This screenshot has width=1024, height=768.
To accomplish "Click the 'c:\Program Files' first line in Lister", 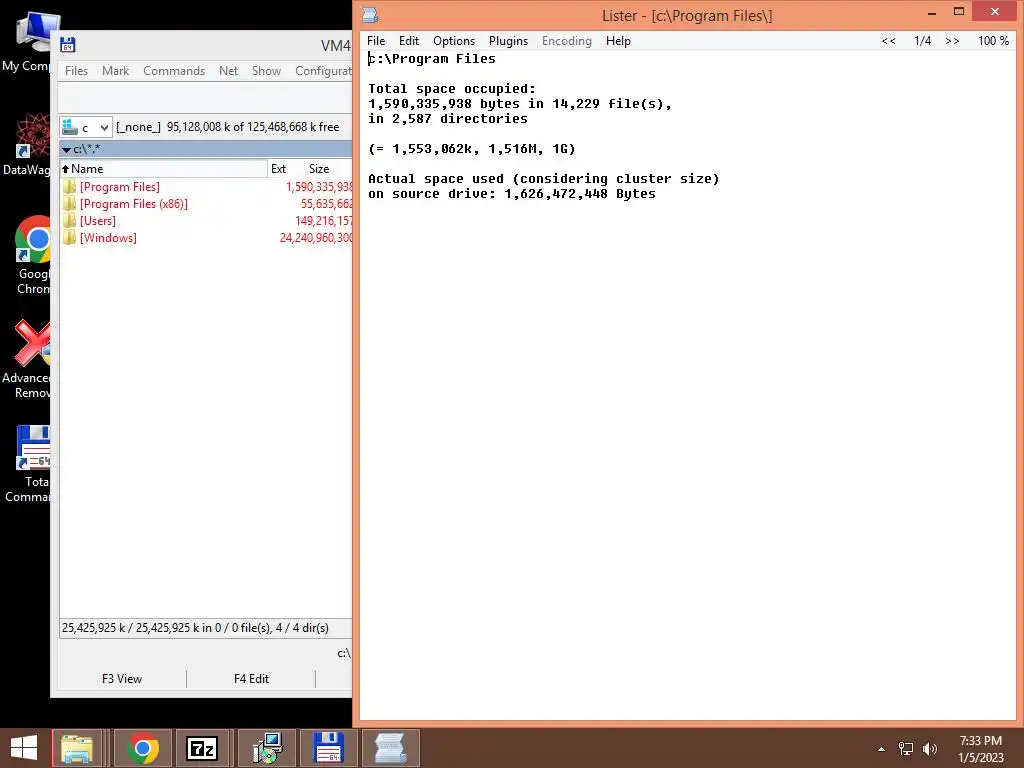I will pos(432,59).
